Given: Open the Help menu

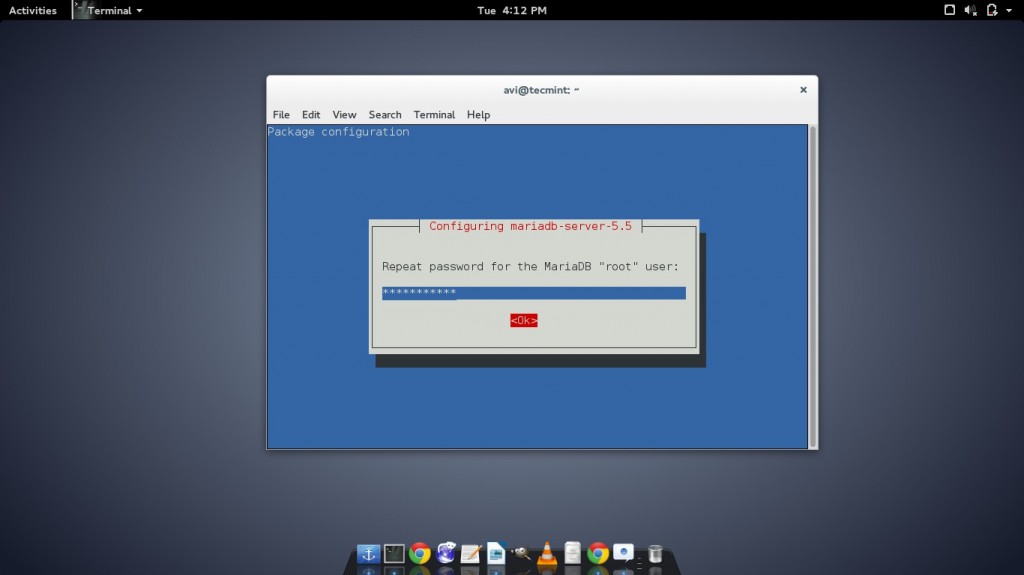Looking at the screenshot, I should click(478, 115).
